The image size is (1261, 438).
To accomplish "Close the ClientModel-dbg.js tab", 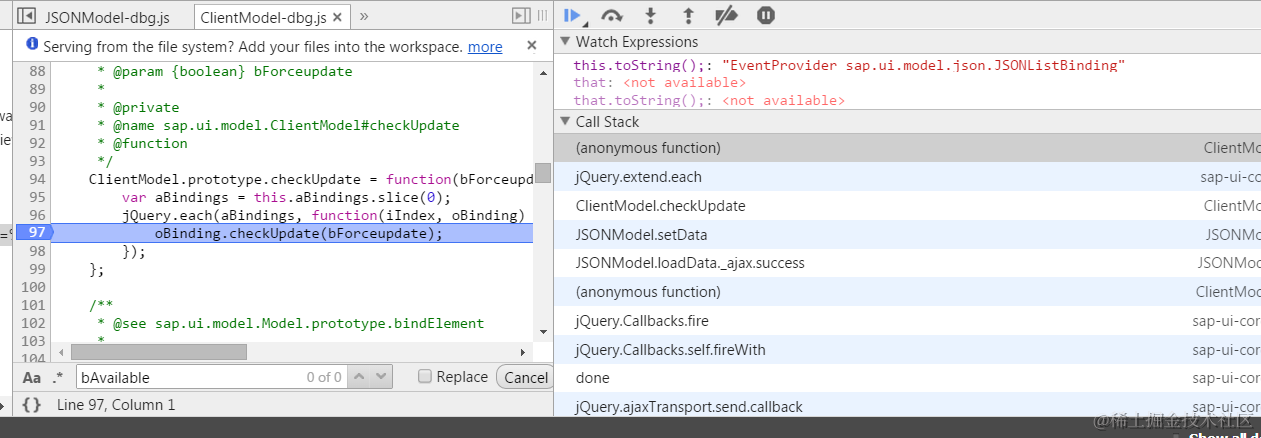I will click(x=338, y=17).
